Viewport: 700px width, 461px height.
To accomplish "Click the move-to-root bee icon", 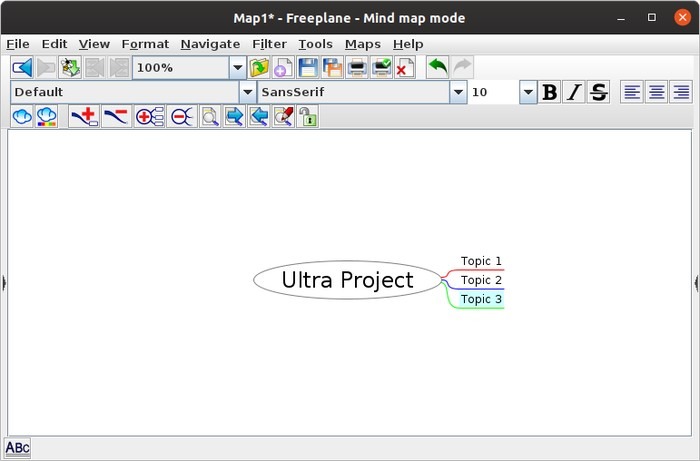I will coord(70,68).
